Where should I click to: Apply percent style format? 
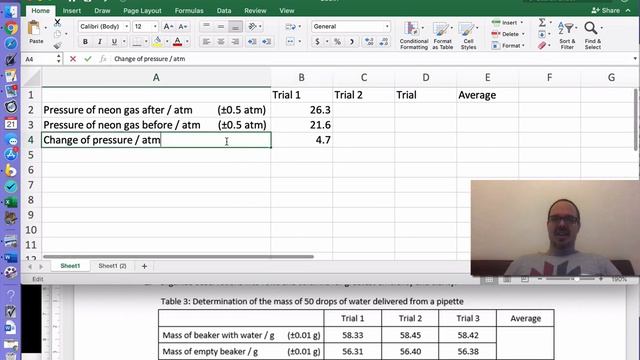click(337, 42)
